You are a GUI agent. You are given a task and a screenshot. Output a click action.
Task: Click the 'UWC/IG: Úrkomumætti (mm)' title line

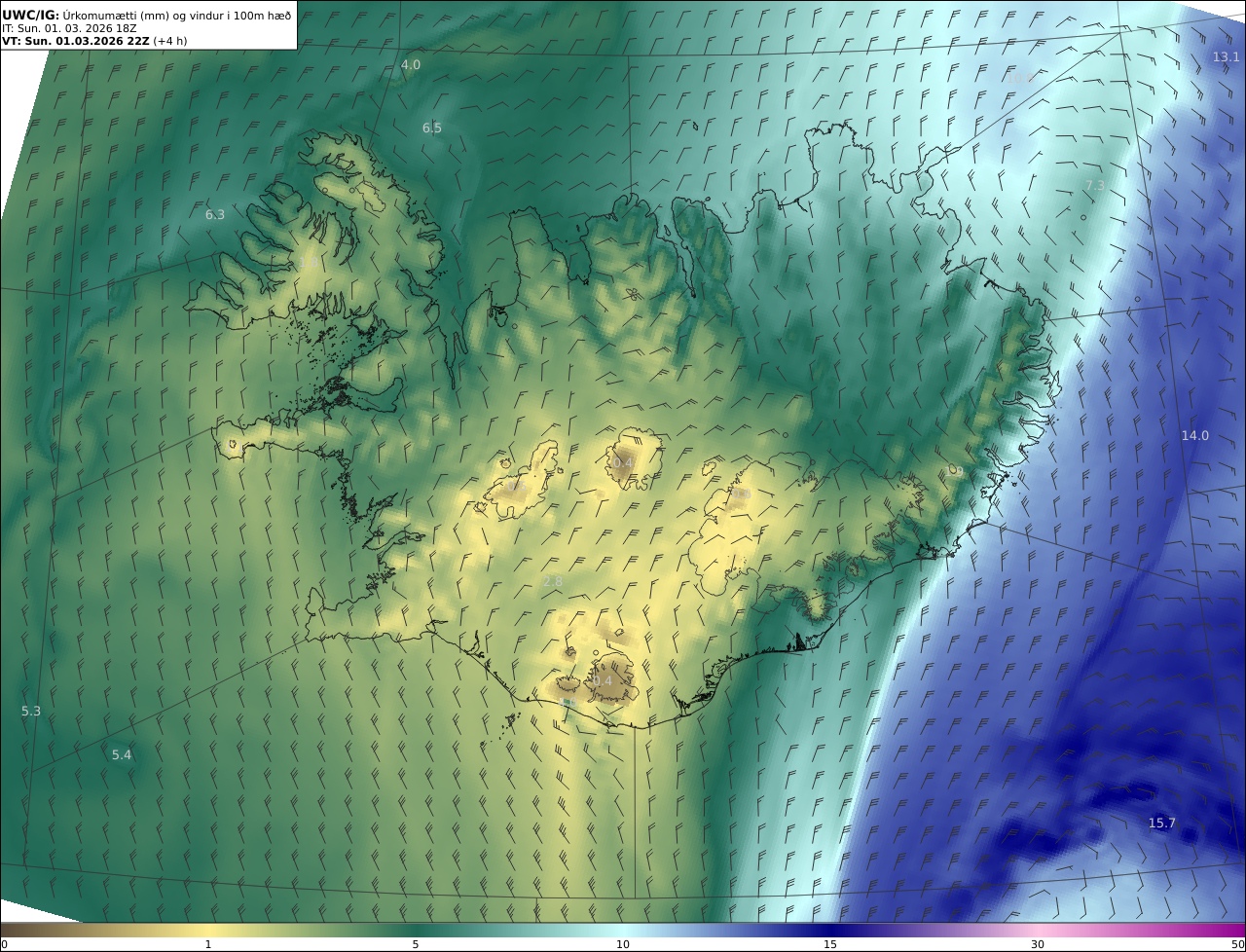146,15
